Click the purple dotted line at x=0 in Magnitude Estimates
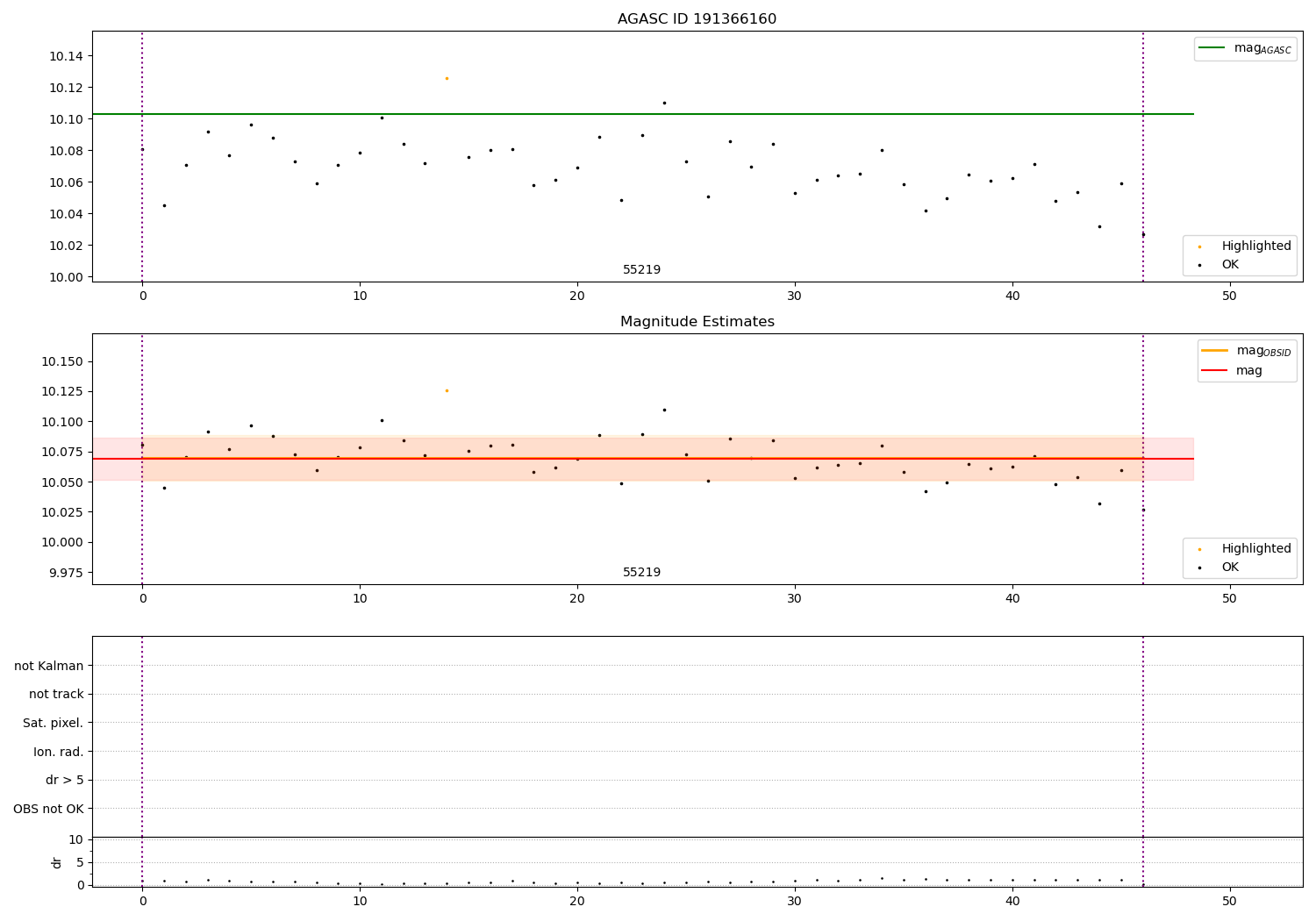This screenshot has width=1316, height=921. tap(142, 459)
